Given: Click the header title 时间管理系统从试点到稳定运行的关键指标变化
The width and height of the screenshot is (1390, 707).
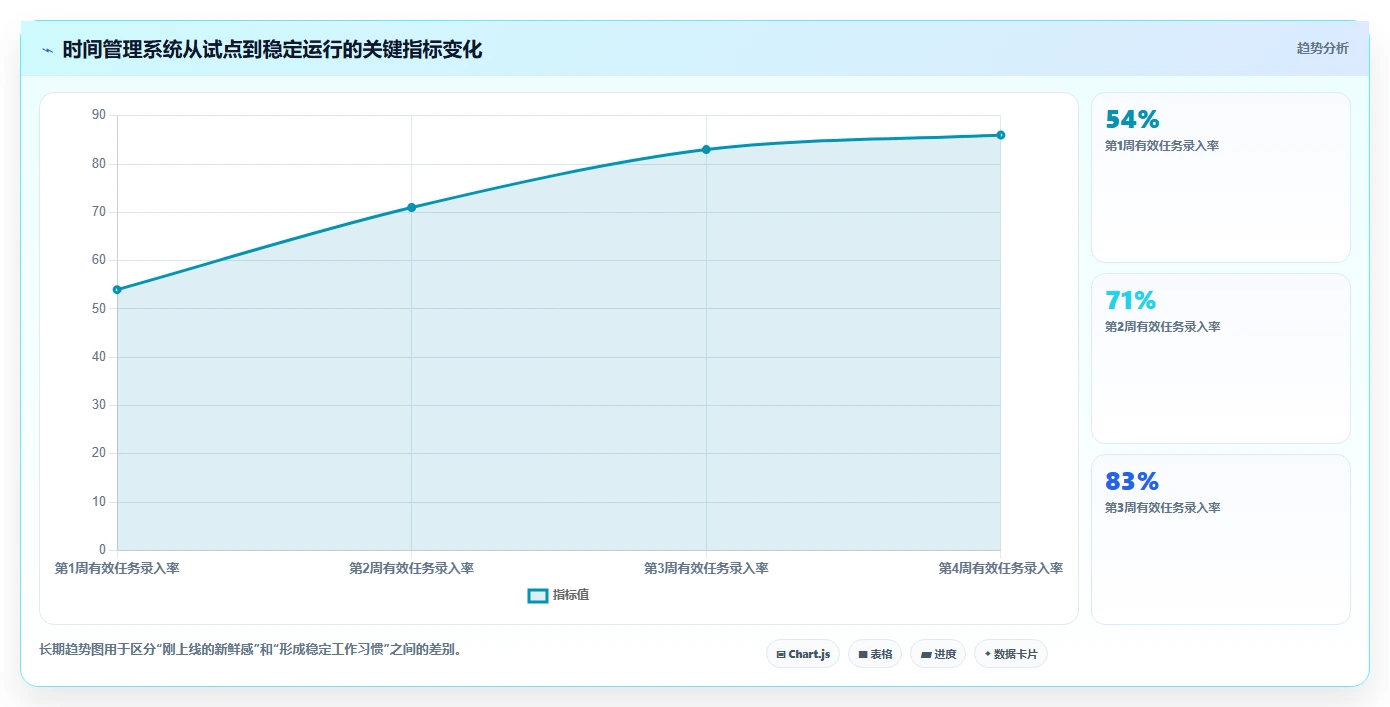Looking at the screenshot, I should tap(272, 49).
